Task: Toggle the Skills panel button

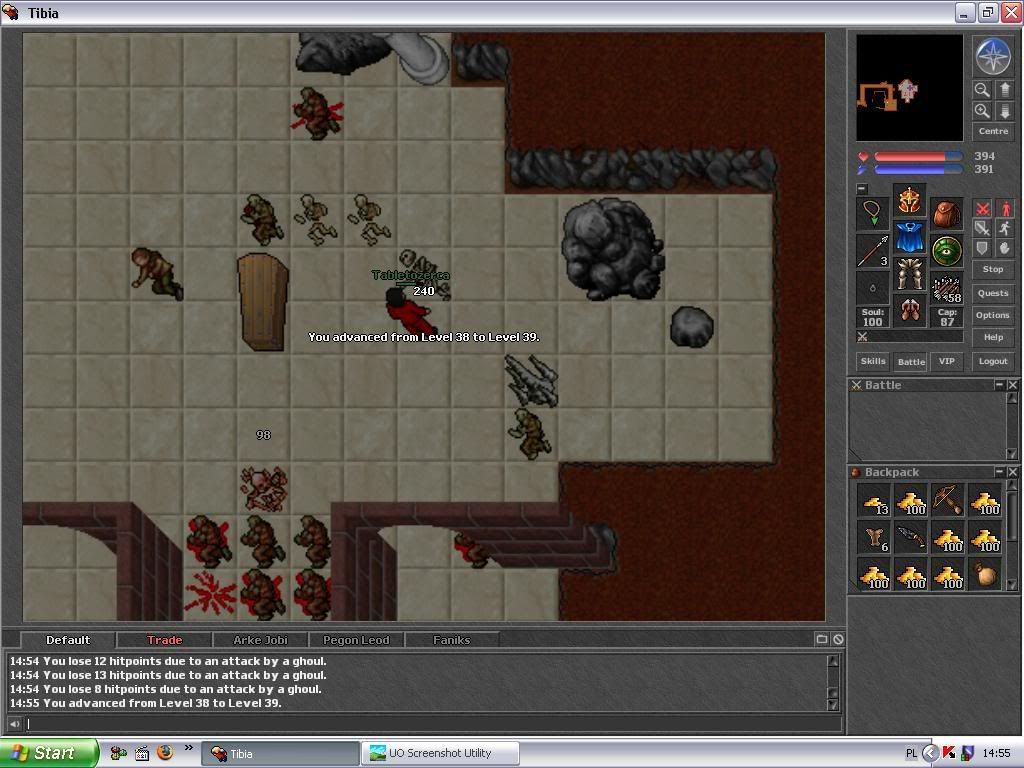Action: click(x=873, y=361)
